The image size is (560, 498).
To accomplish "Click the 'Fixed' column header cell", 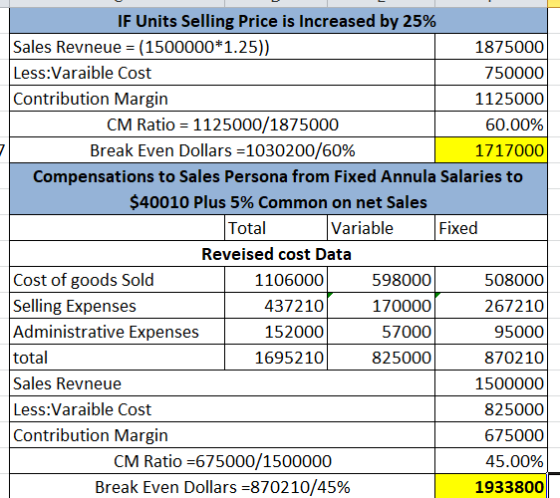I will click(491, 228).
